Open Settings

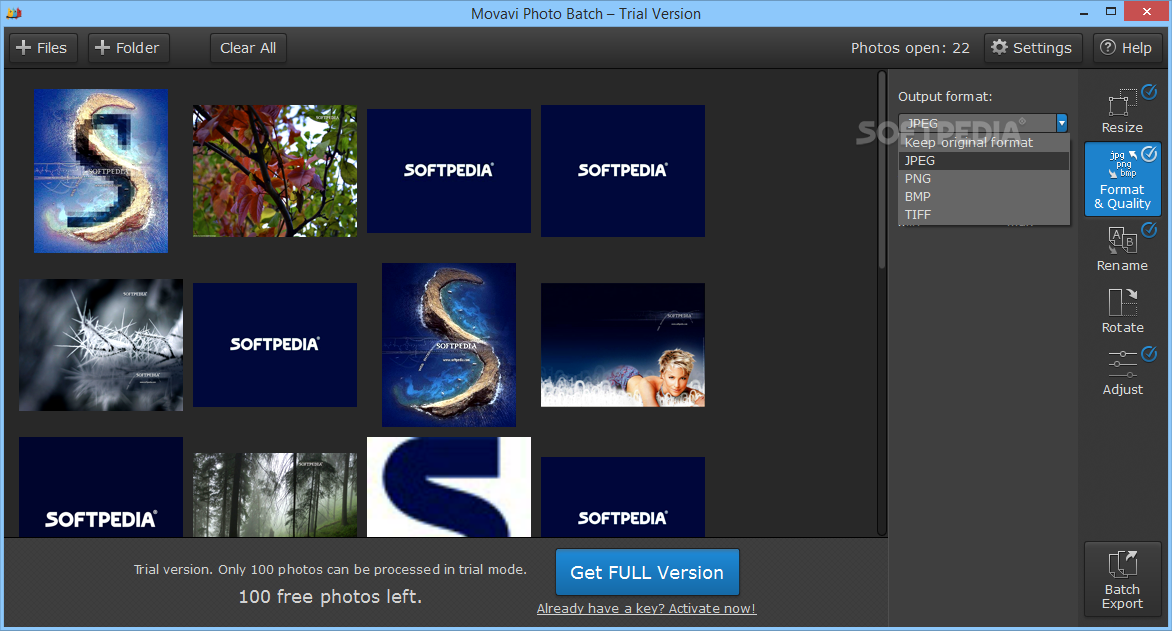(x=1032, y=48)
